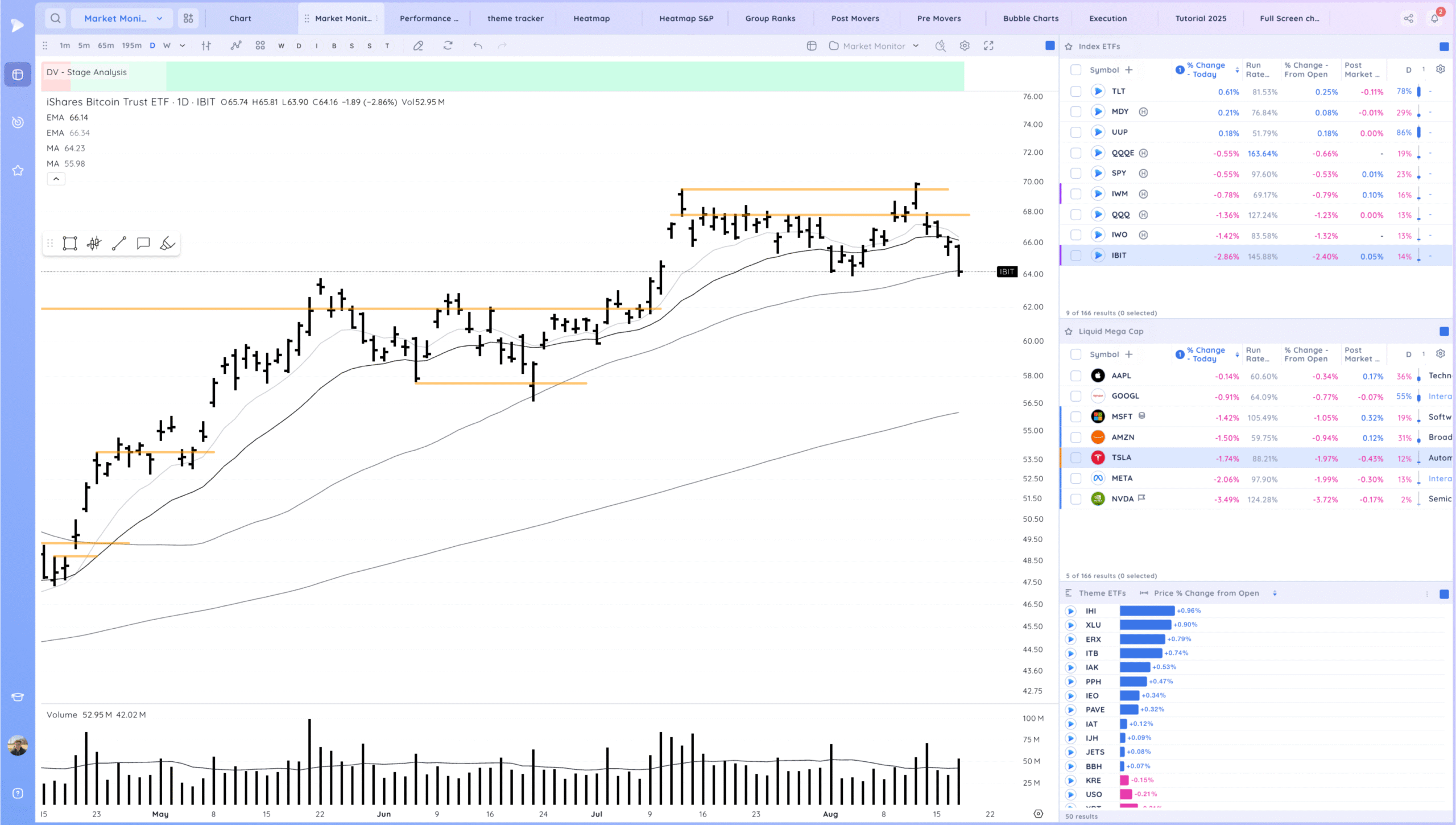Open the watchlist star in left sidebar

18,170
